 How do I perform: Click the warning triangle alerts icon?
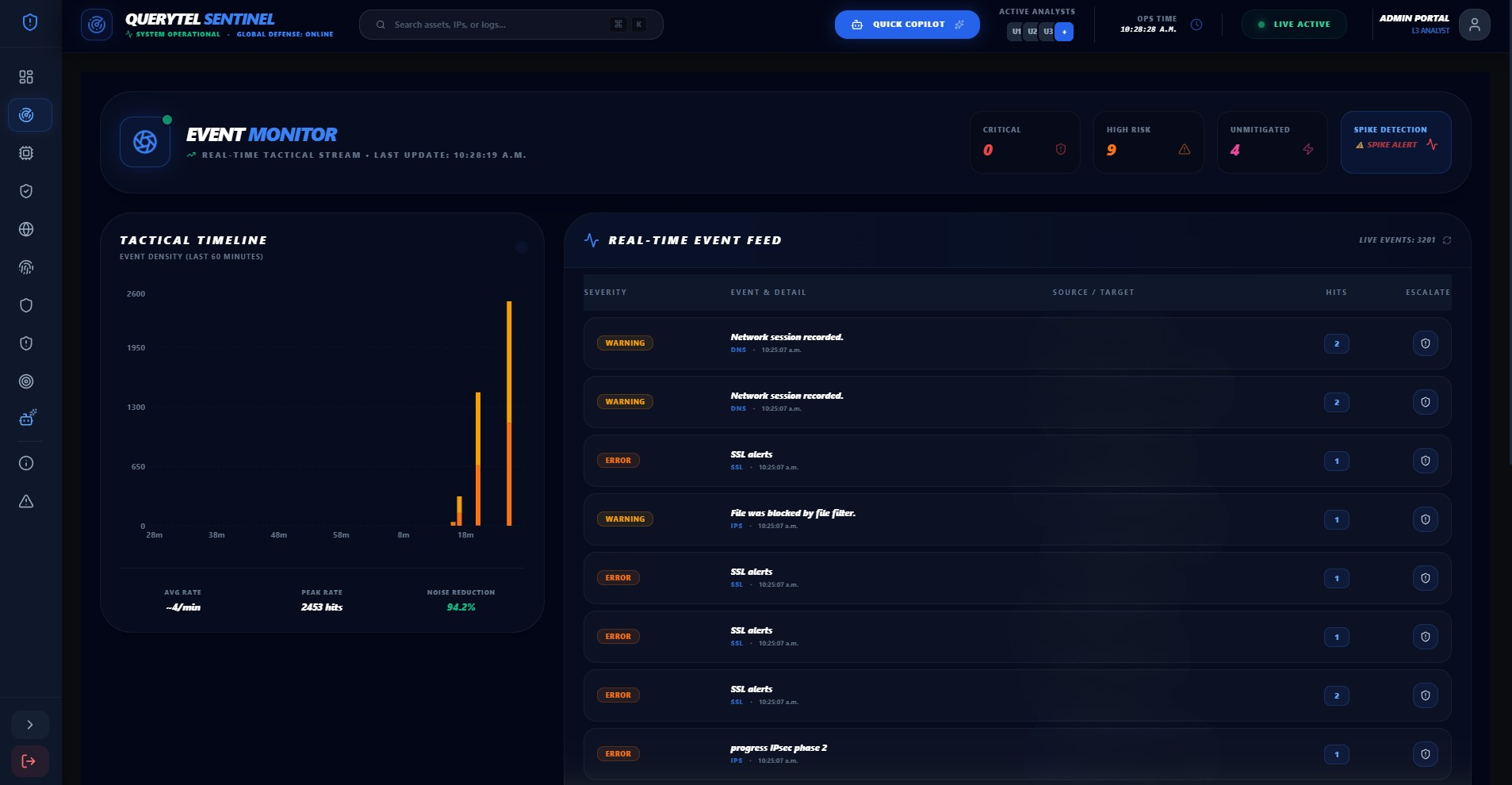(x=27, y=501)
